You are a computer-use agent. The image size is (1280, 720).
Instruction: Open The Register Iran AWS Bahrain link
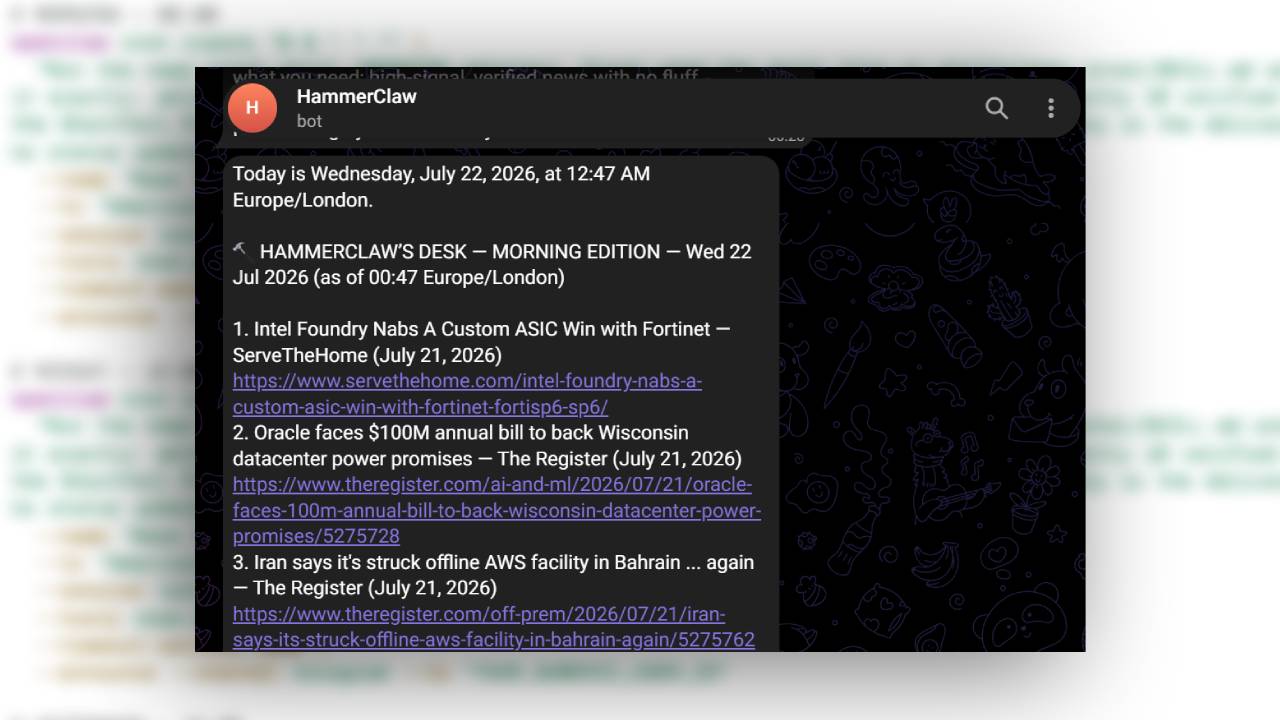click(x=493, y=626)
